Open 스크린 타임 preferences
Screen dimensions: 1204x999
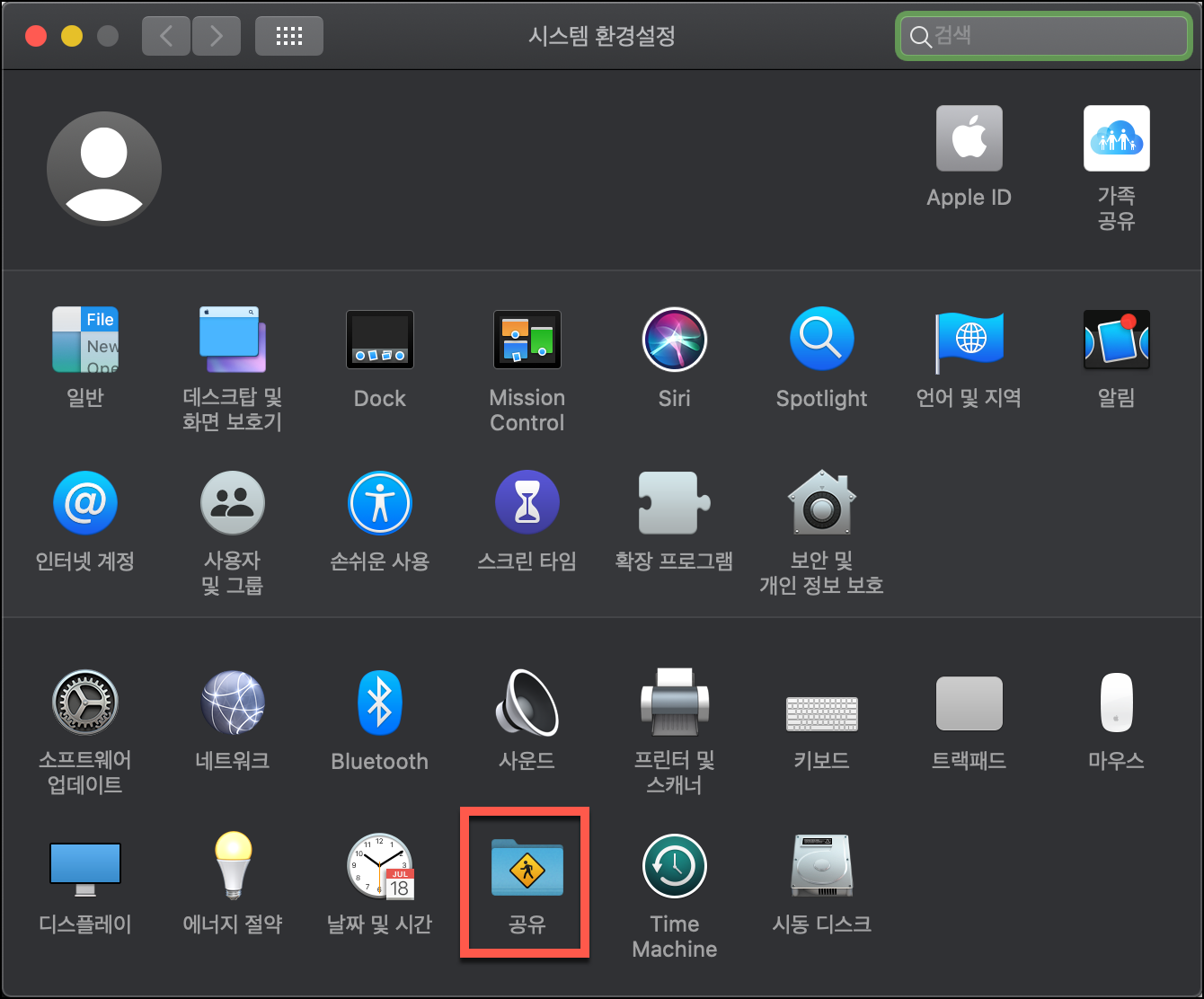pos(527,502)
